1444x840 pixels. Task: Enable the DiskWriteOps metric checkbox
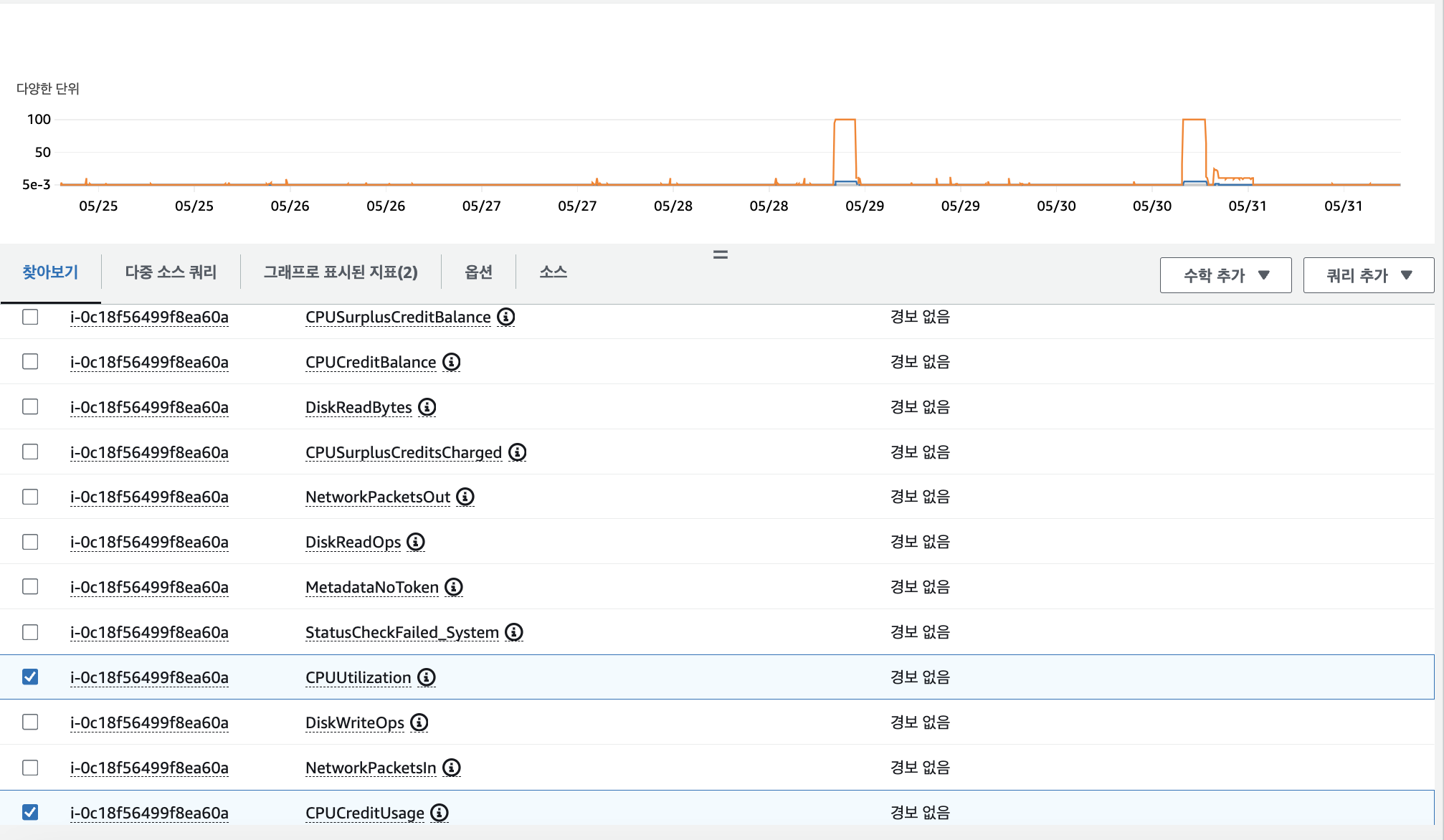click(x=30, y=722)
